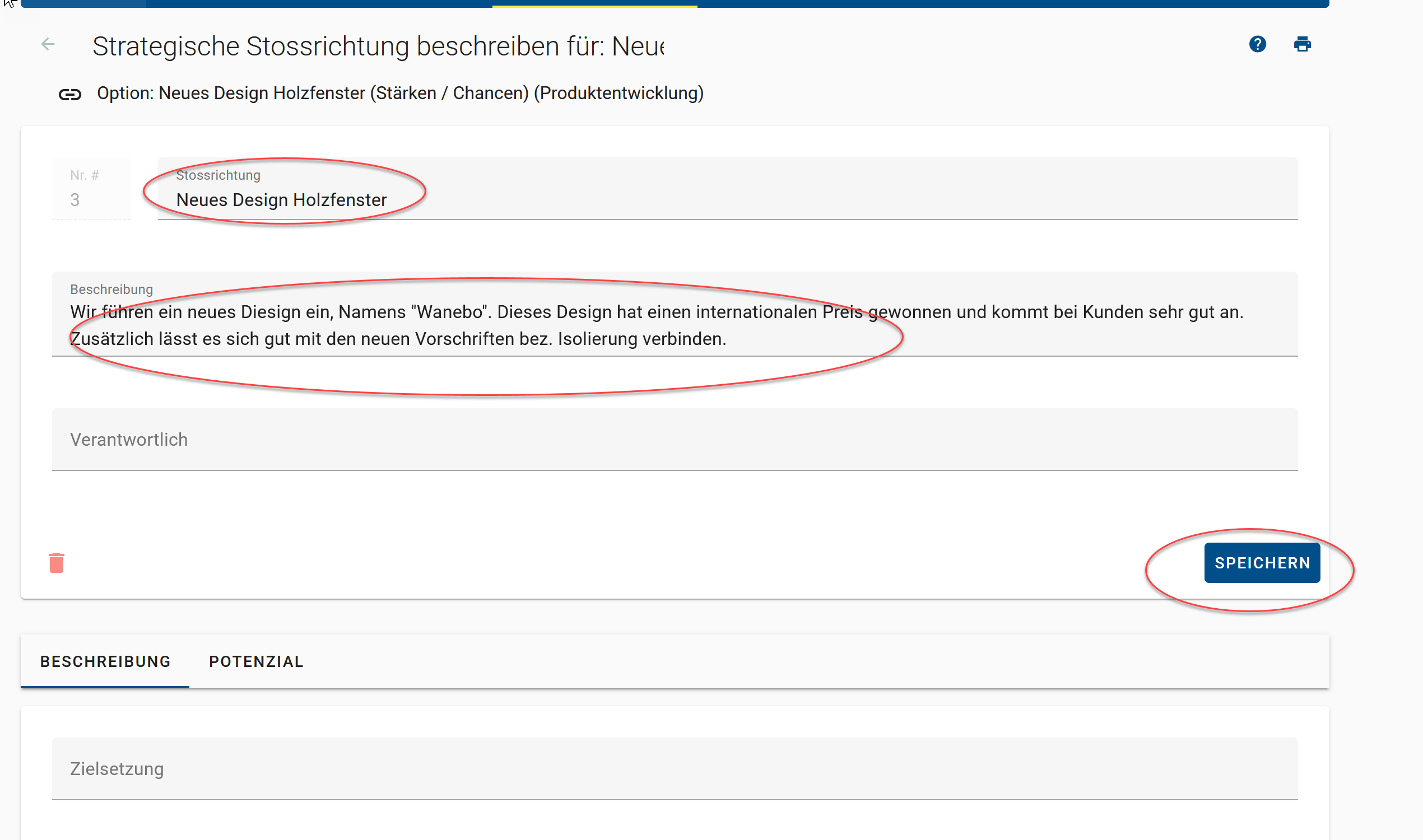Click the Option: Neues Design Holzfenster link text
The image size is (1423, 840).
[x=401, y=93]
